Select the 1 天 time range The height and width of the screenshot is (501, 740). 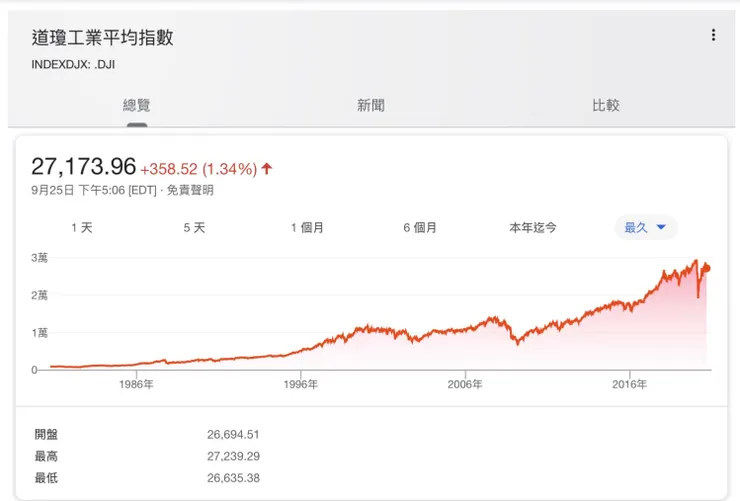82,228
